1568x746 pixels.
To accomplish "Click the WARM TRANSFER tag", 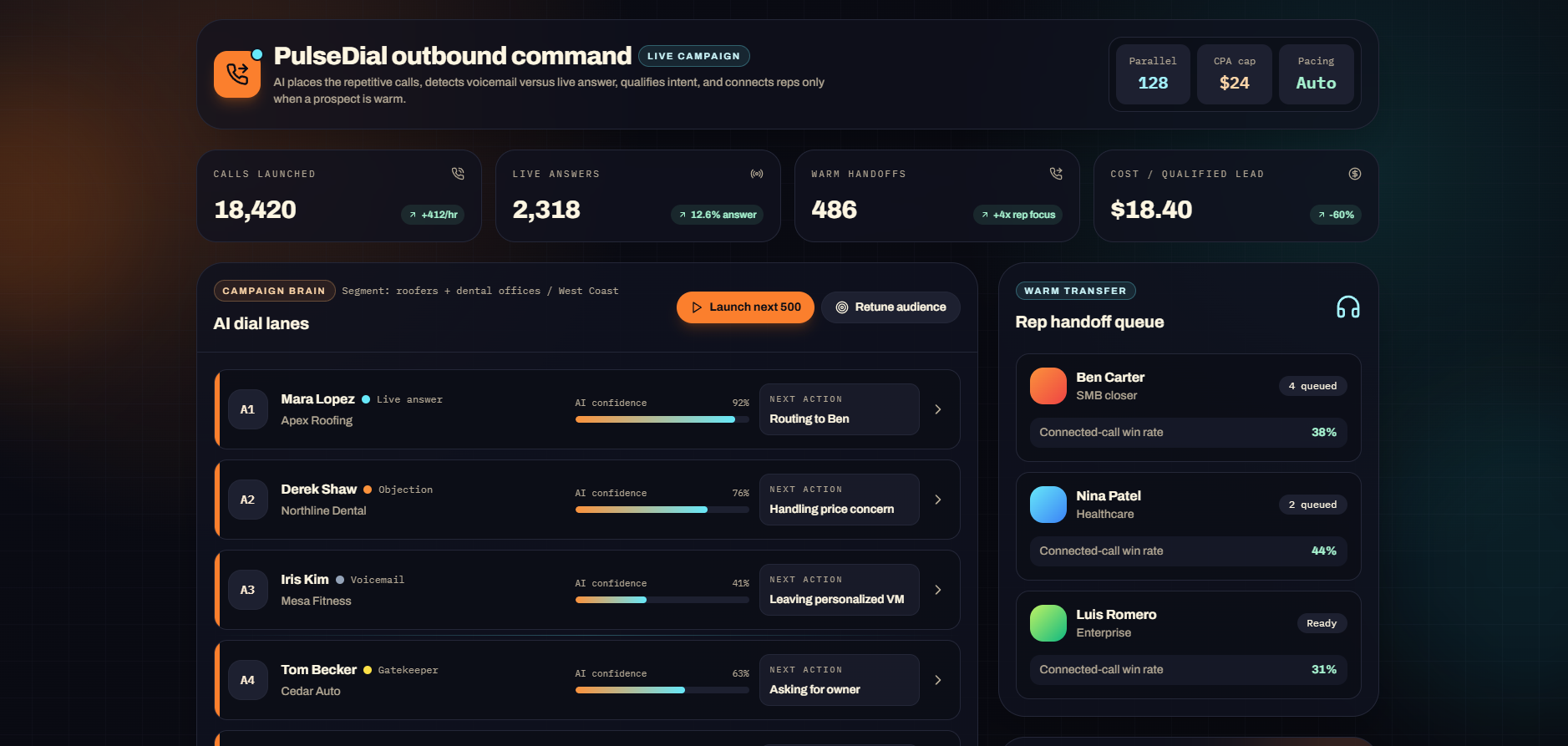I will pyautogui.click(x=1075, y=291).
